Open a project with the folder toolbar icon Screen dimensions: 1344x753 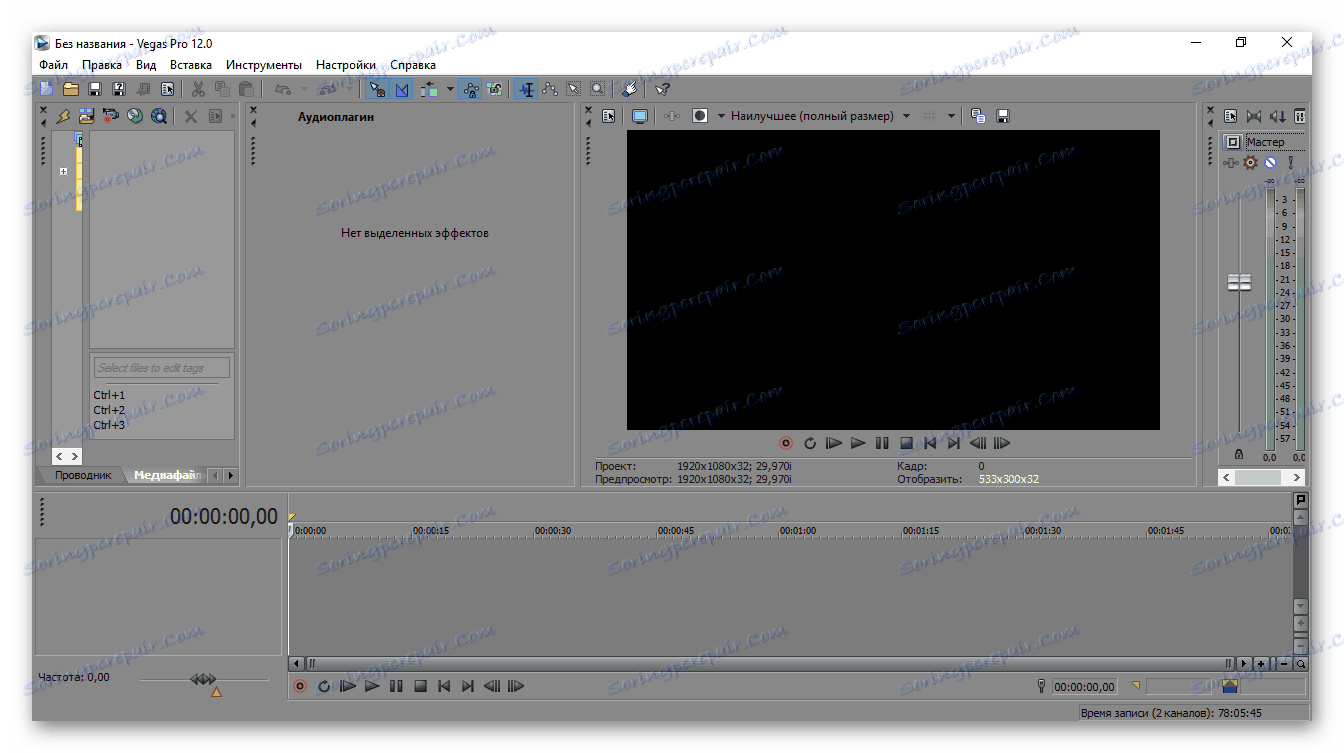(70, 88)
